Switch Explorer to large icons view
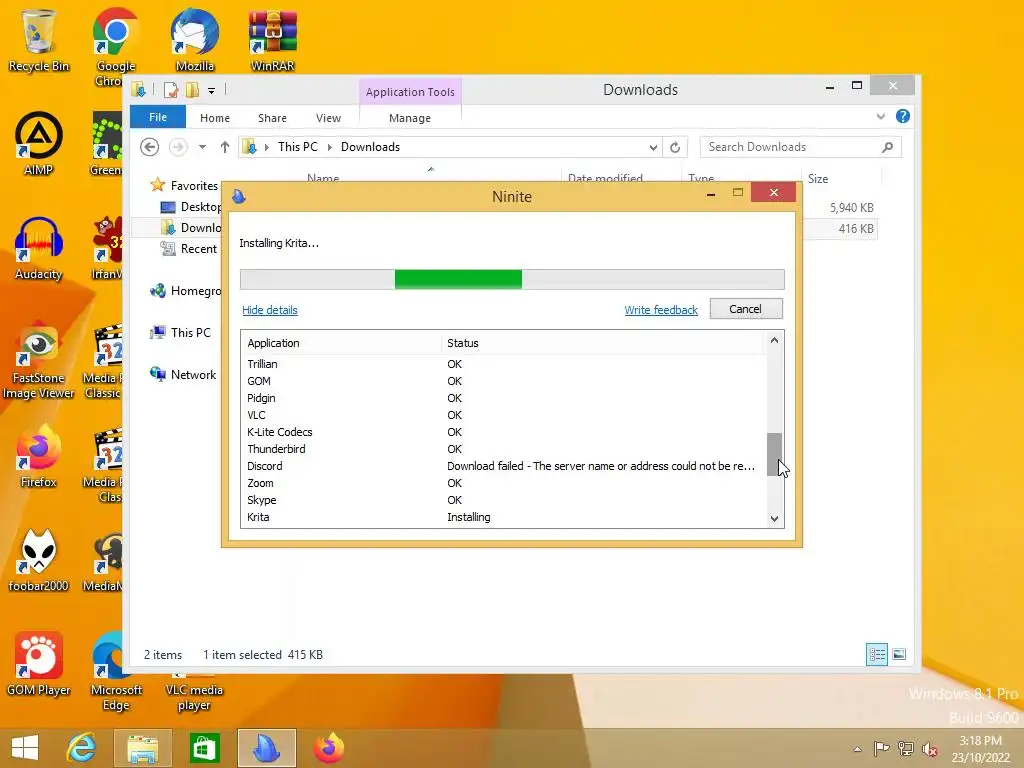Screen dimensions: 1024x768 point(899,654)
